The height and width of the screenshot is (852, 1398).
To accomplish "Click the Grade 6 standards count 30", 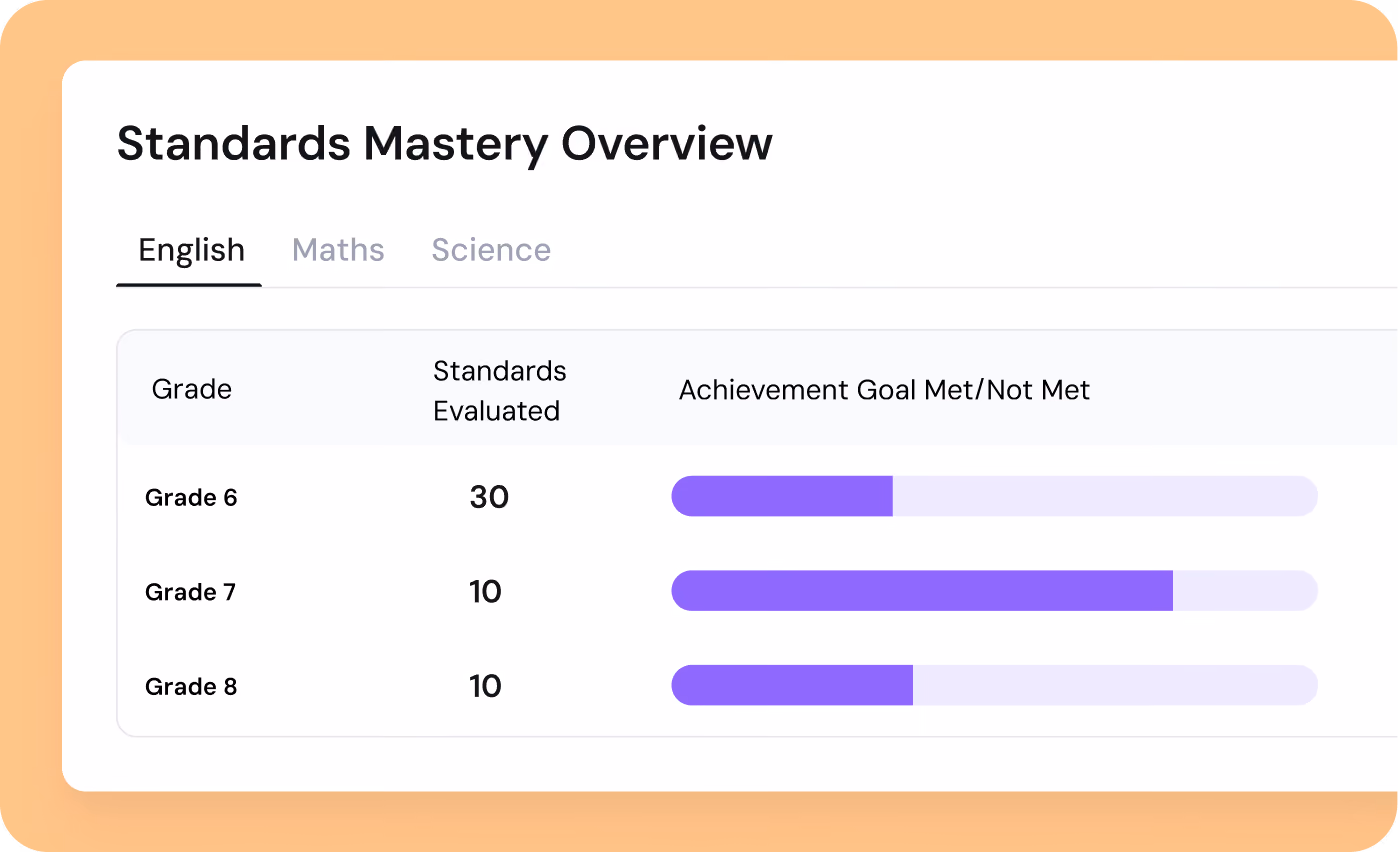I will click(x=489, y=497).
